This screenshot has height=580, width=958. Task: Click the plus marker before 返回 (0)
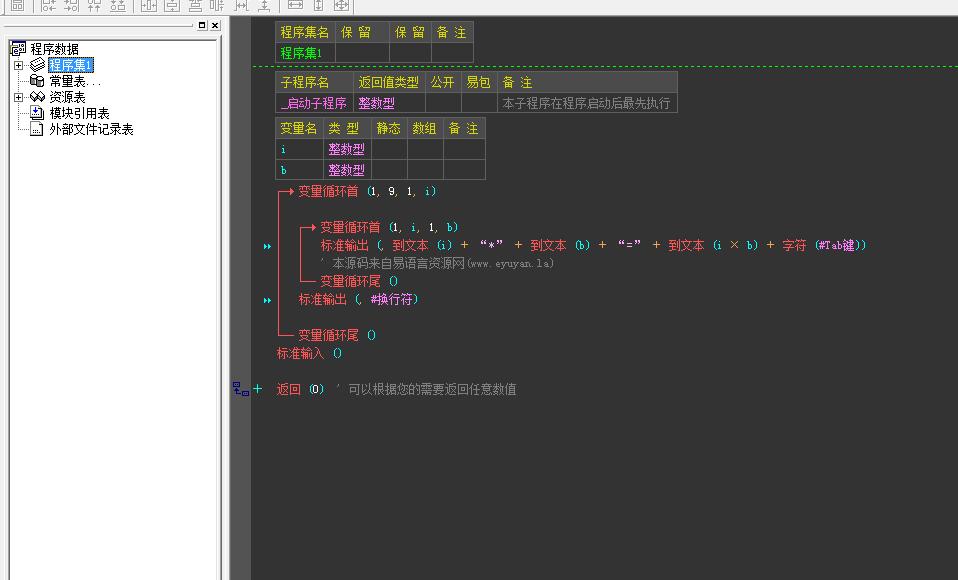click(x=258, y=389)
